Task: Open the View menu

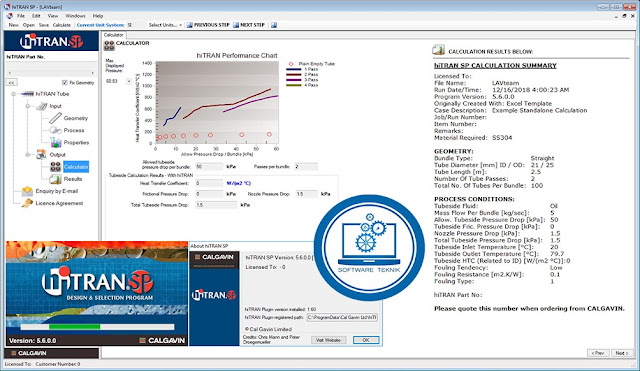Action: point(53,16)
